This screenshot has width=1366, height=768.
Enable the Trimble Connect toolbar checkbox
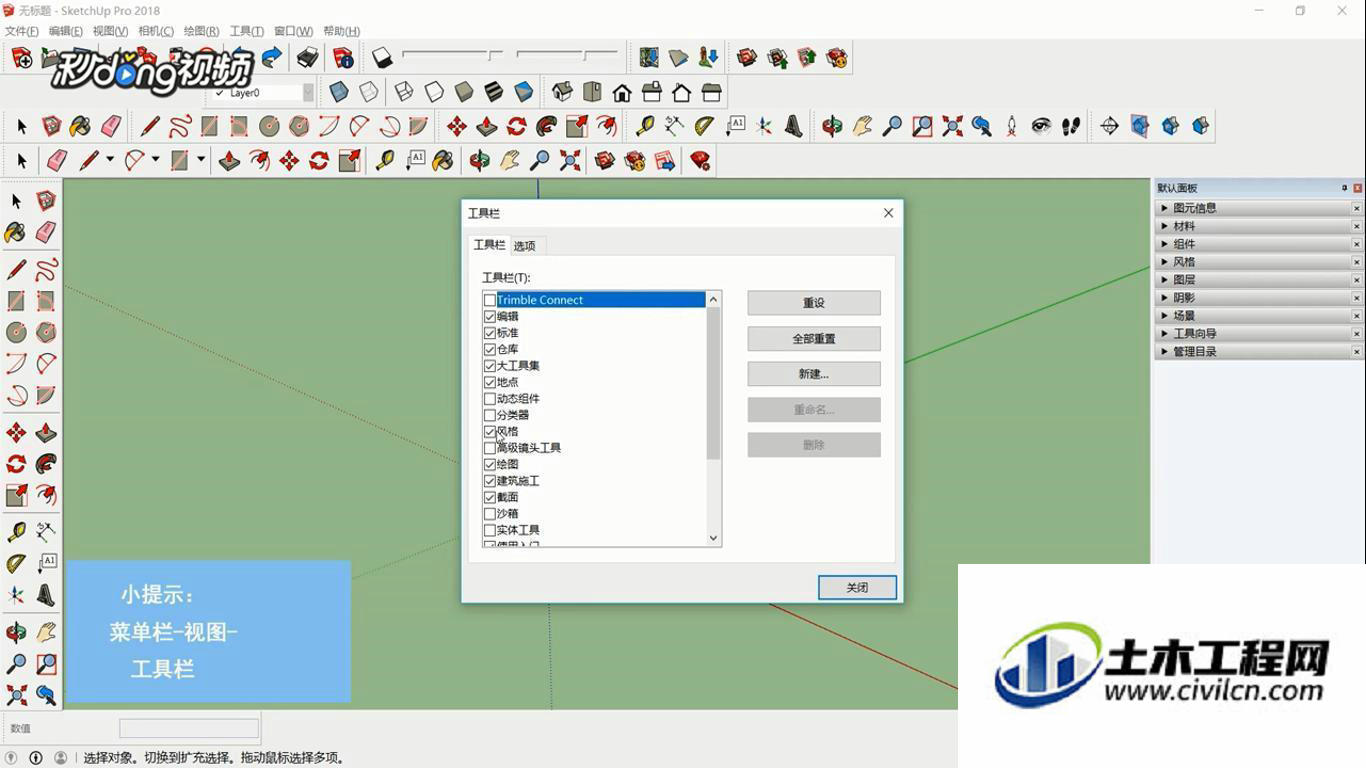click(490, 300)
